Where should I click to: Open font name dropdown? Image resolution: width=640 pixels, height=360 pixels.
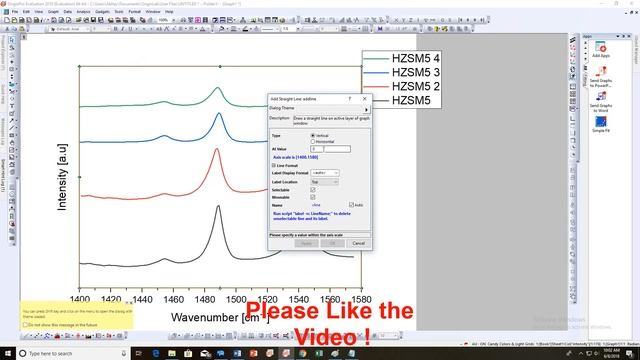[88, 29]
